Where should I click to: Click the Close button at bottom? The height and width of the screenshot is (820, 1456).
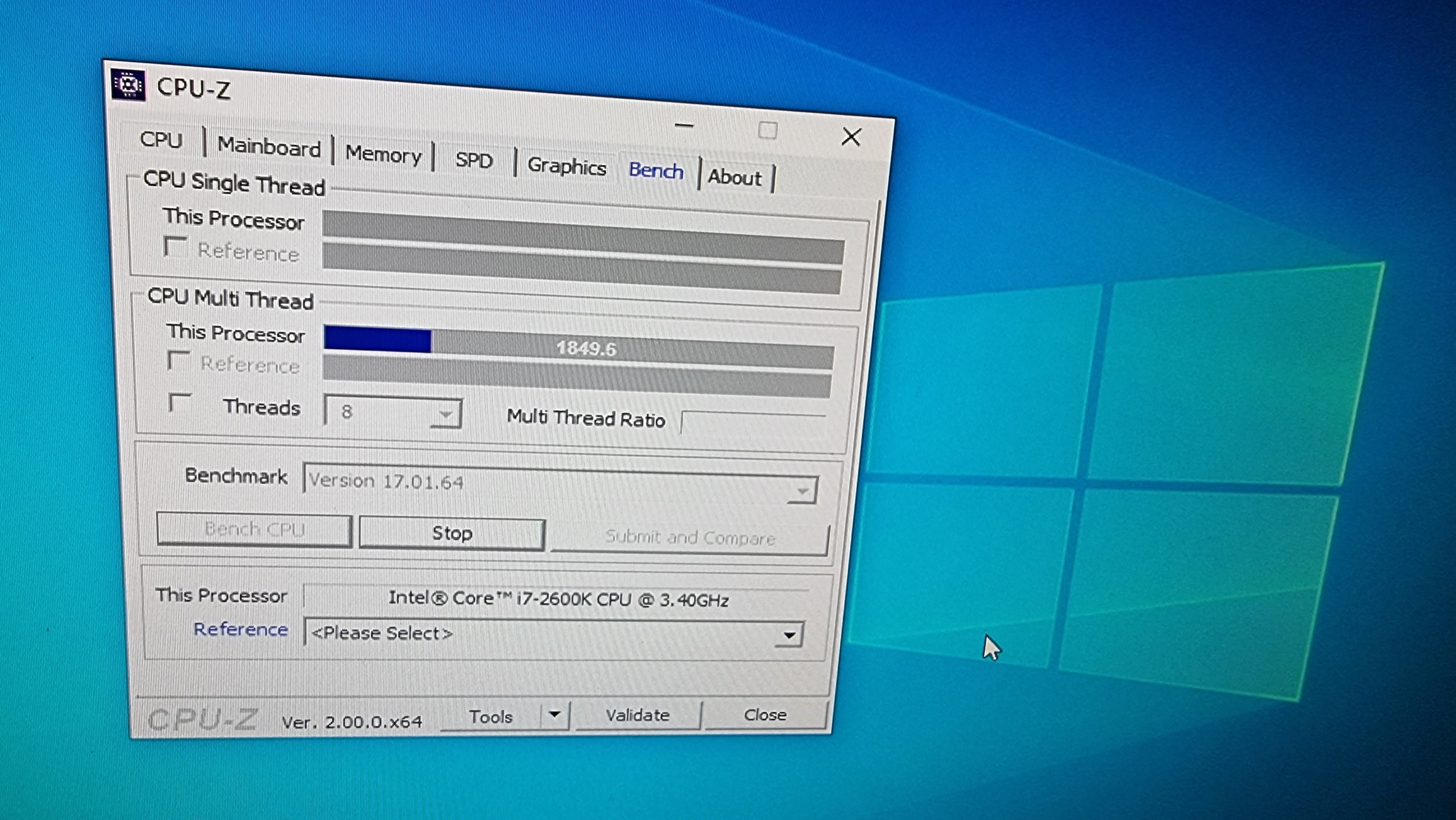click(x=765, y=715)
